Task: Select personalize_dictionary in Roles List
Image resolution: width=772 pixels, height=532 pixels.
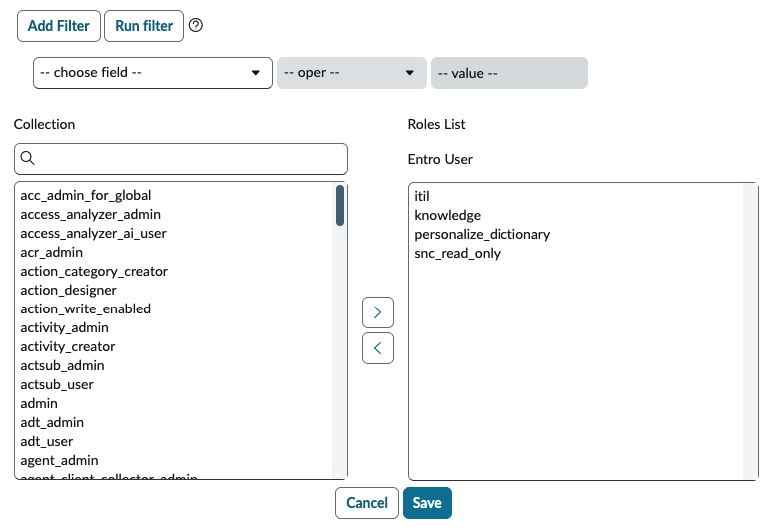Action: pos(482,234)
